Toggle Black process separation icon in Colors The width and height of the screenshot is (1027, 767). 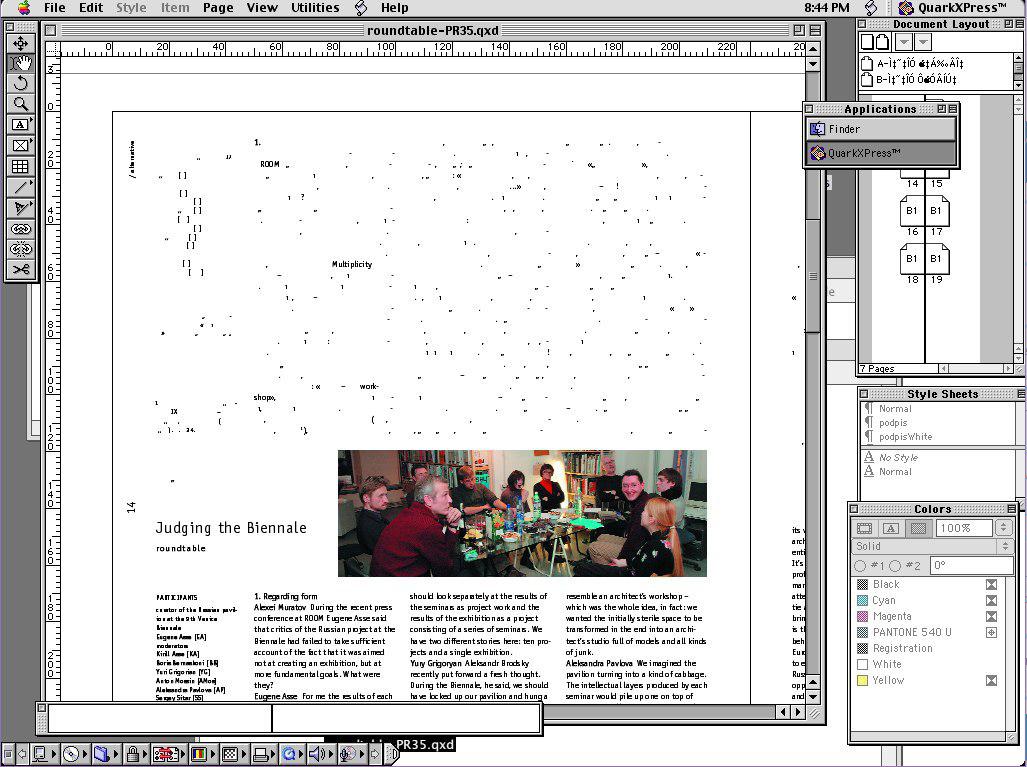[992, 584]
